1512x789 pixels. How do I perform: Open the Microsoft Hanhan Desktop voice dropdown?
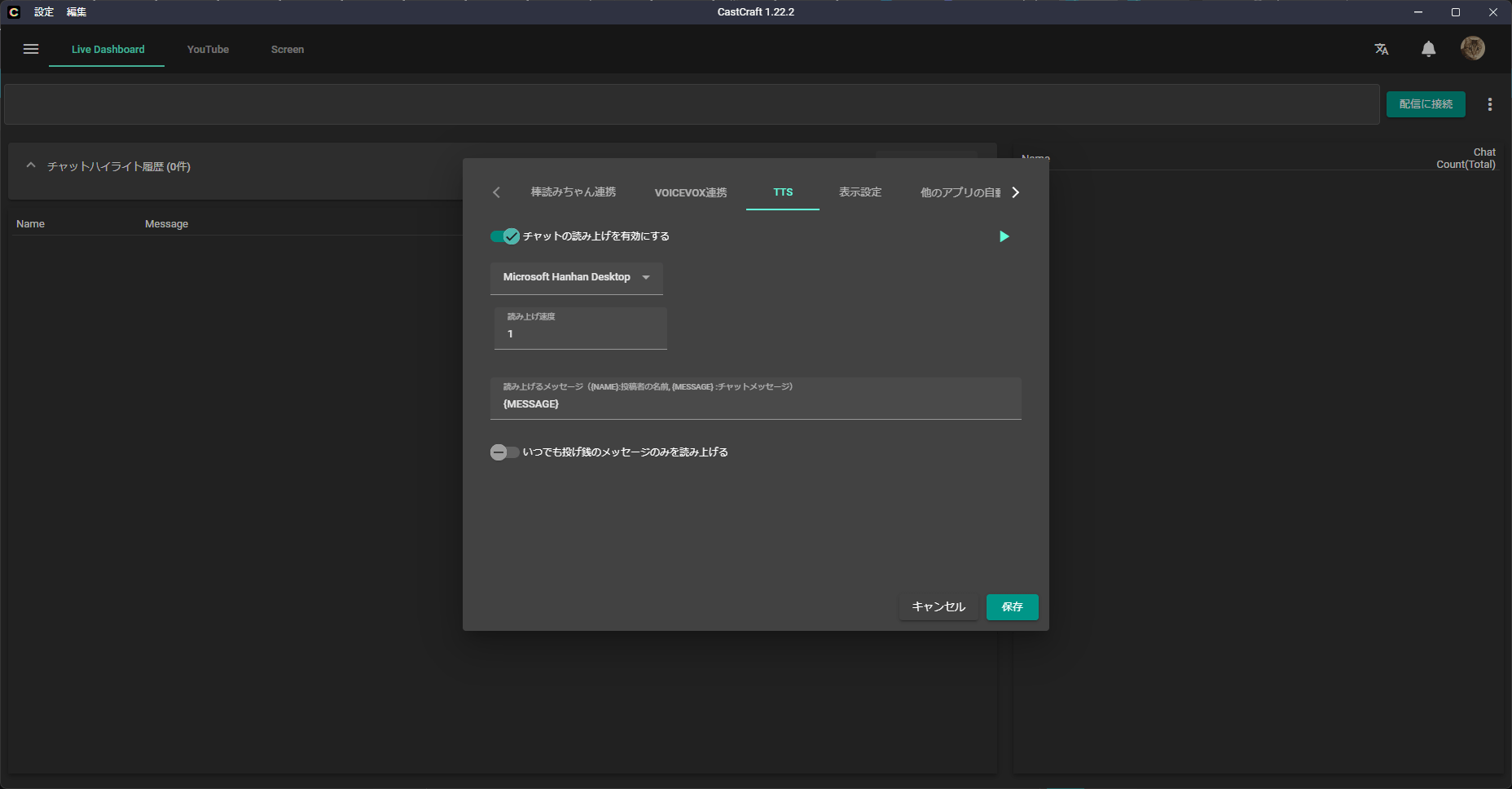[576, 278]
